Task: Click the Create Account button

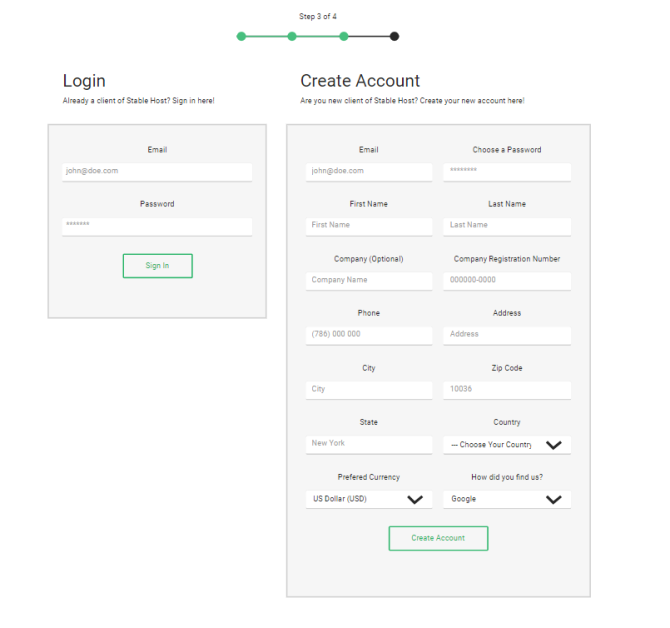Action: 438,538
